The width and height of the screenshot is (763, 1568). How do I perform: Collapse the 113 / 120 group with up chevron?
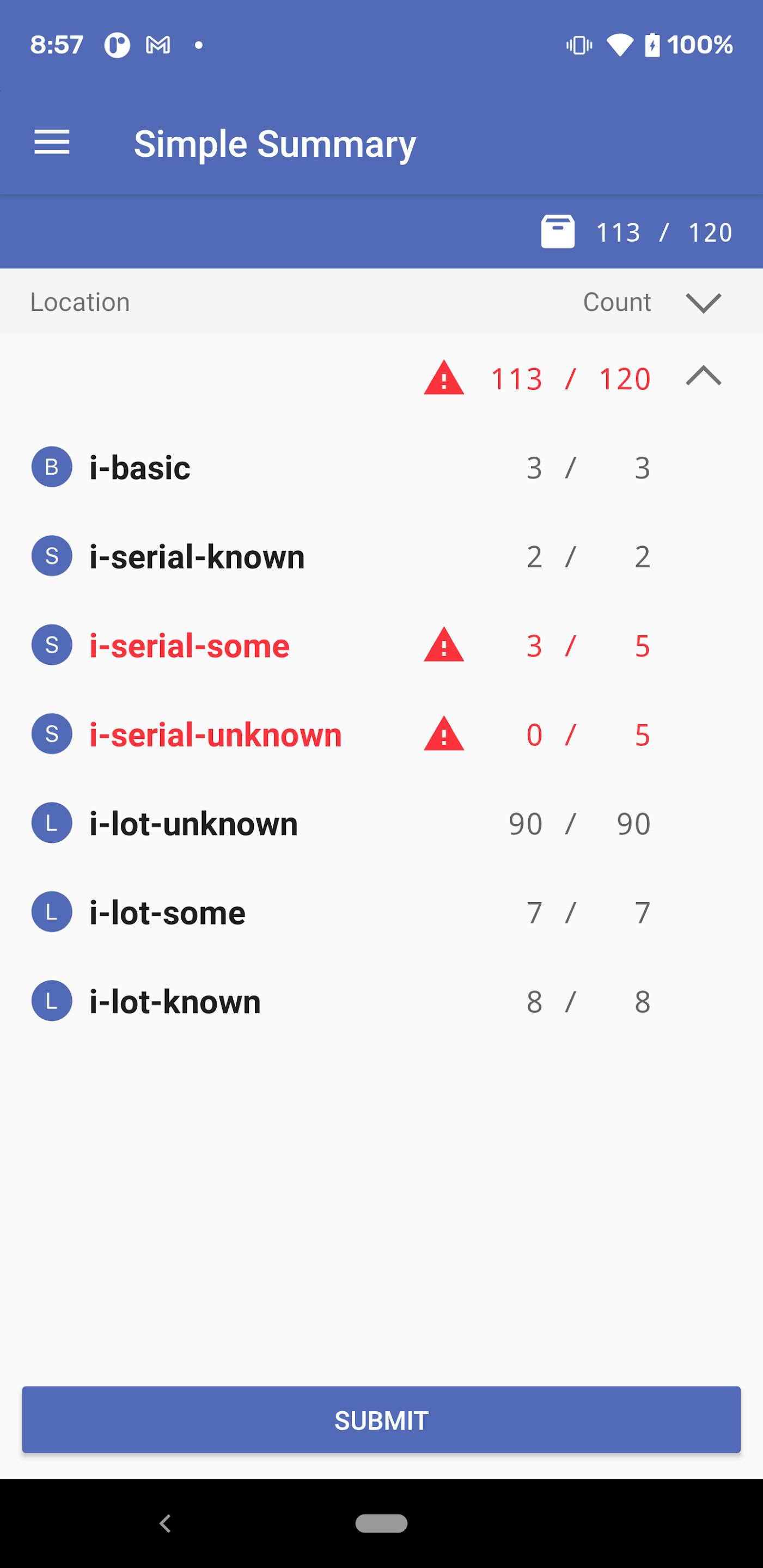pyautogui.click(x=703, y=376)
